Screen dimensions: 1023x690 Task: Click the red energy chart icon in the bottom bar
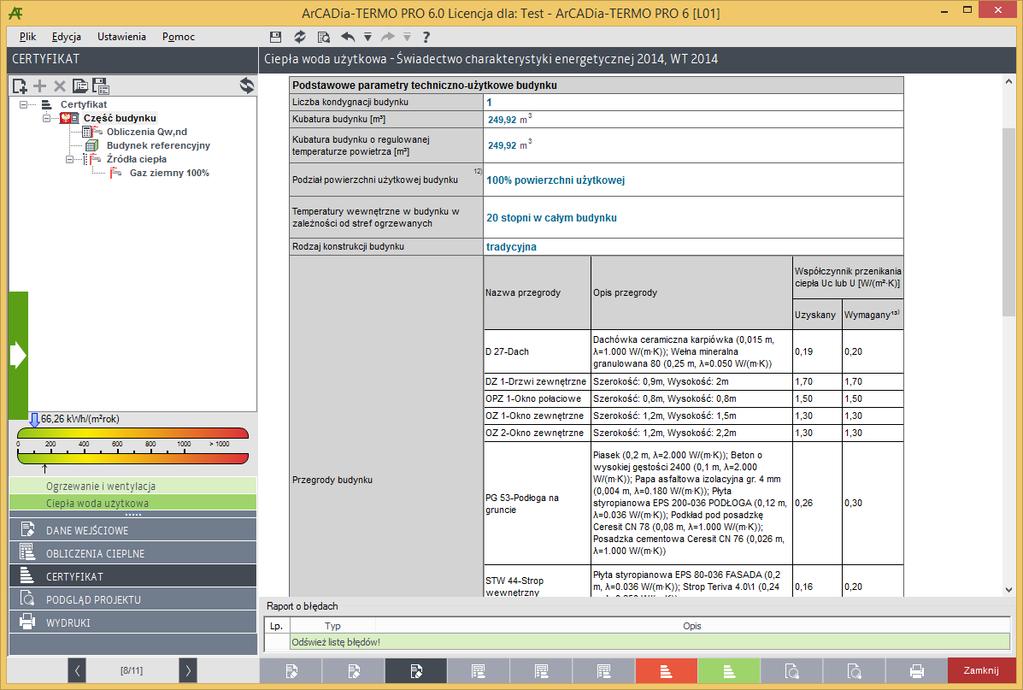pos(666,670)
